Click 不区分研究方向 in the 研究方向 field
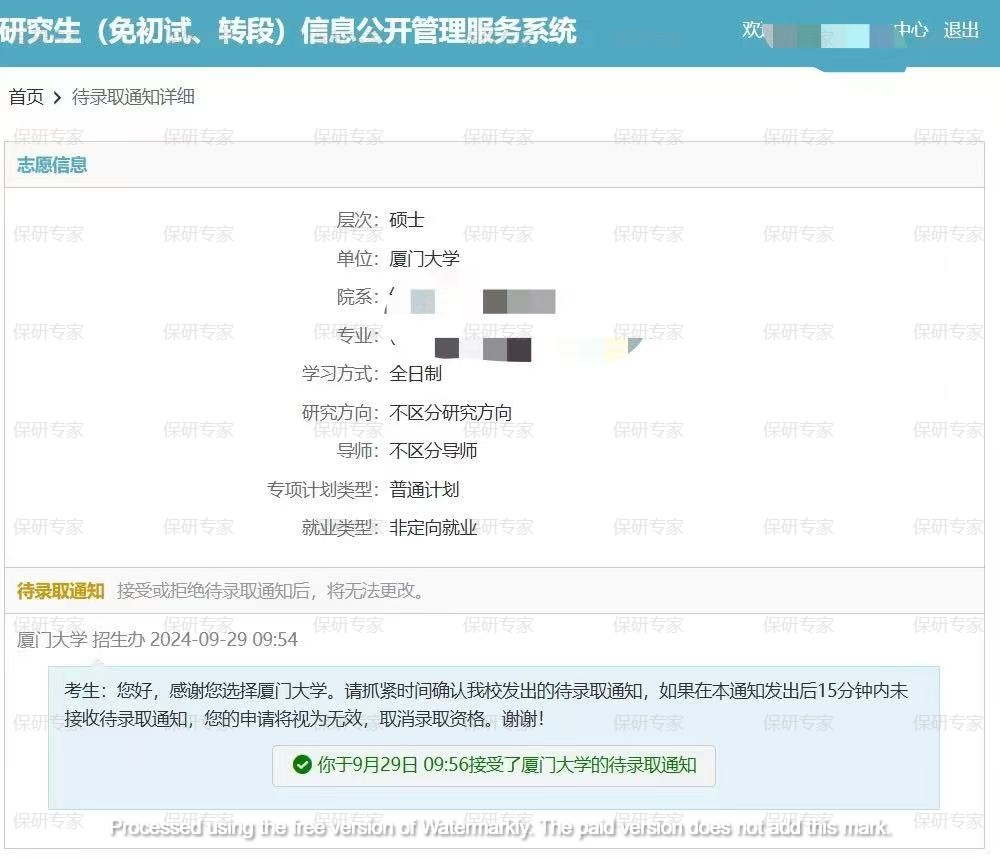 coord(452,412)
